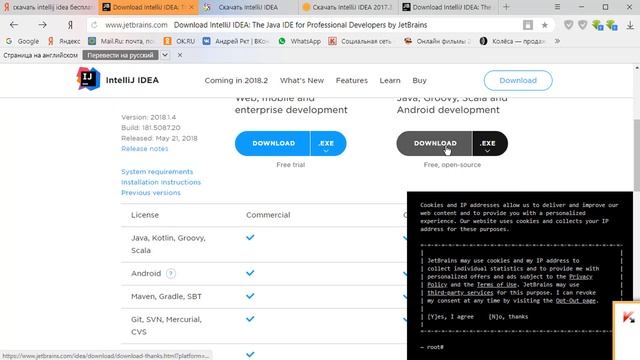The image size is (640, 360).
Task: Click black DOWNLOAD button for Community
Action: (x=435, y=144)
